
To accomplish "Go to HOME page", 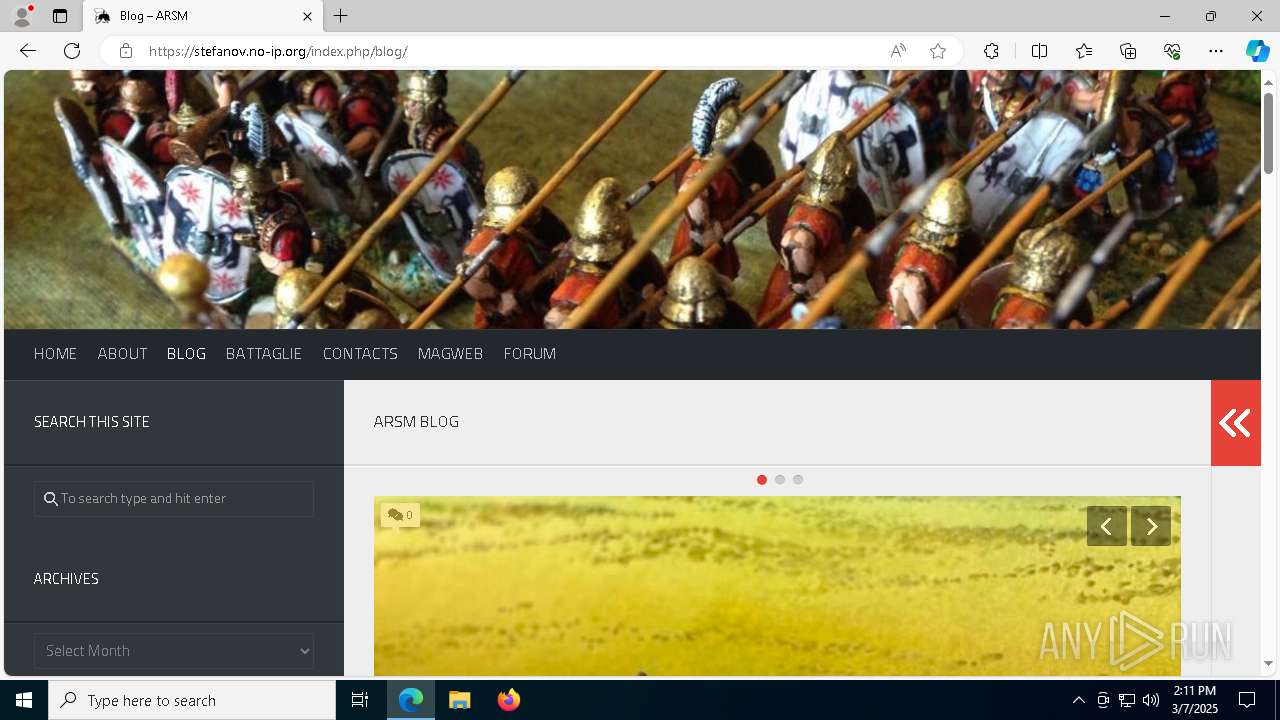I will [x=55, y=354].
